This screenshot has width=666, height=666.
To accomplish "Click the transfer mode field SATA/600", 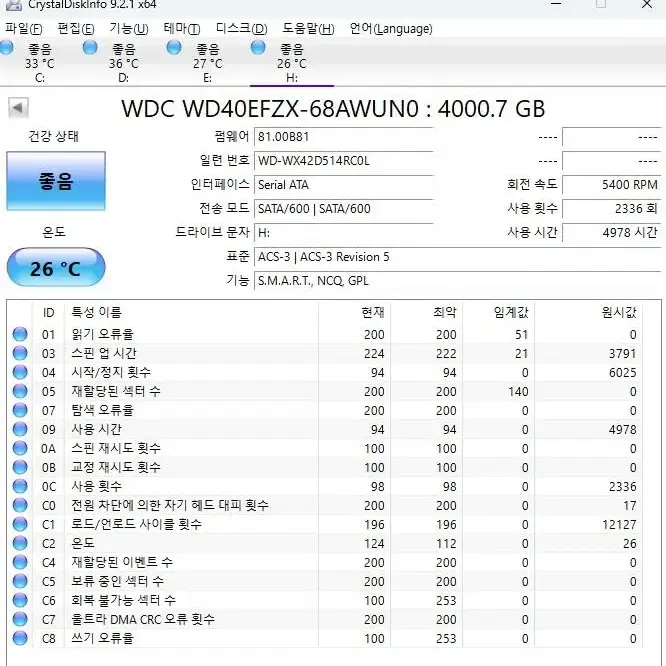I will pos(343,209).
